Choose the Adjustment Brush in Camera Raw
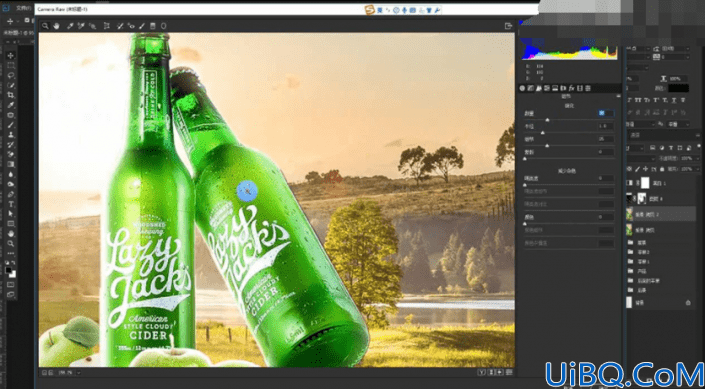This screenshot has height=389, width=705. [x=142, y=26]
